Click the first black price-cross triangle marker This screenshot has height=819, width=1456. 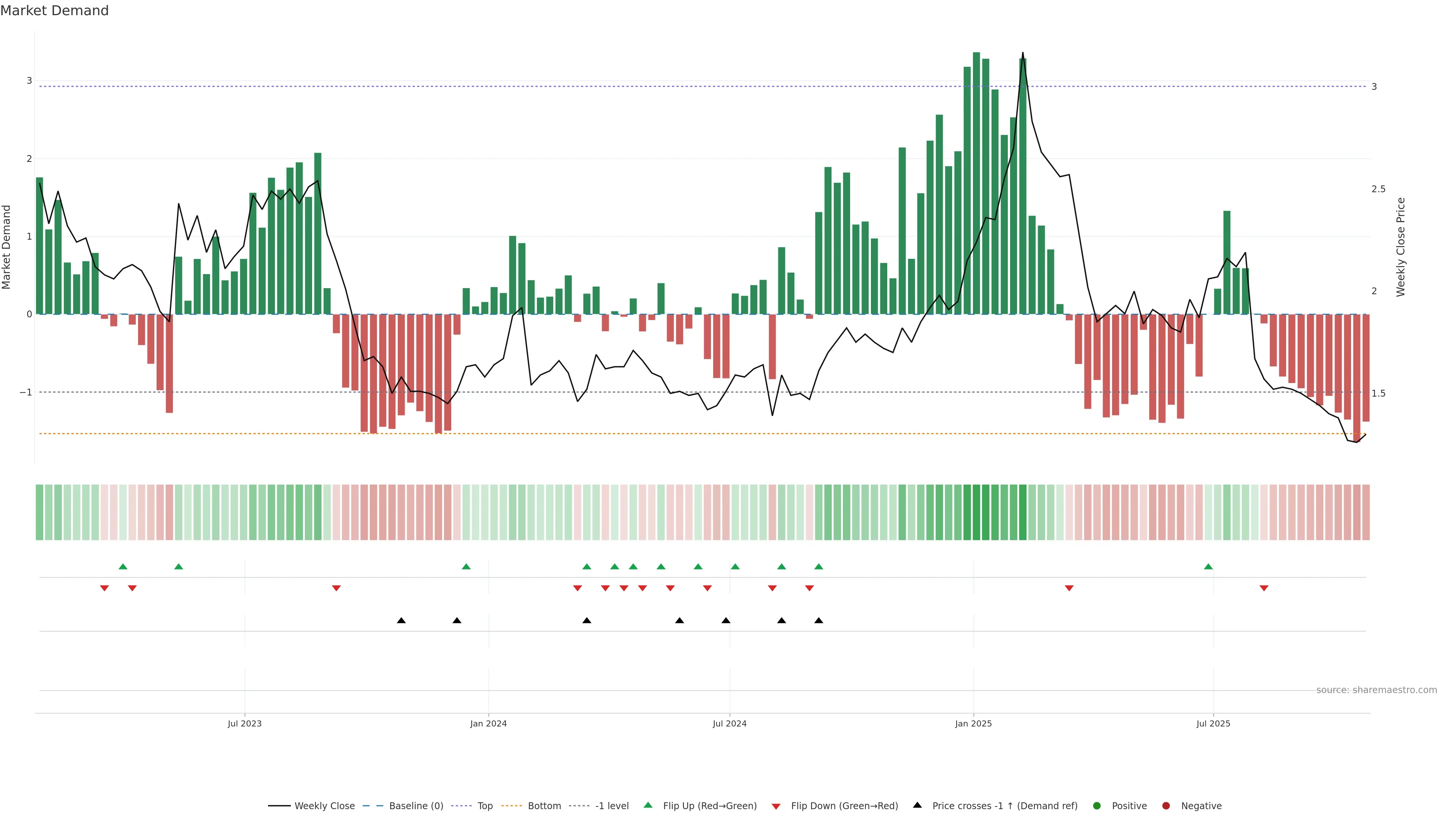[x=401, y=621]
